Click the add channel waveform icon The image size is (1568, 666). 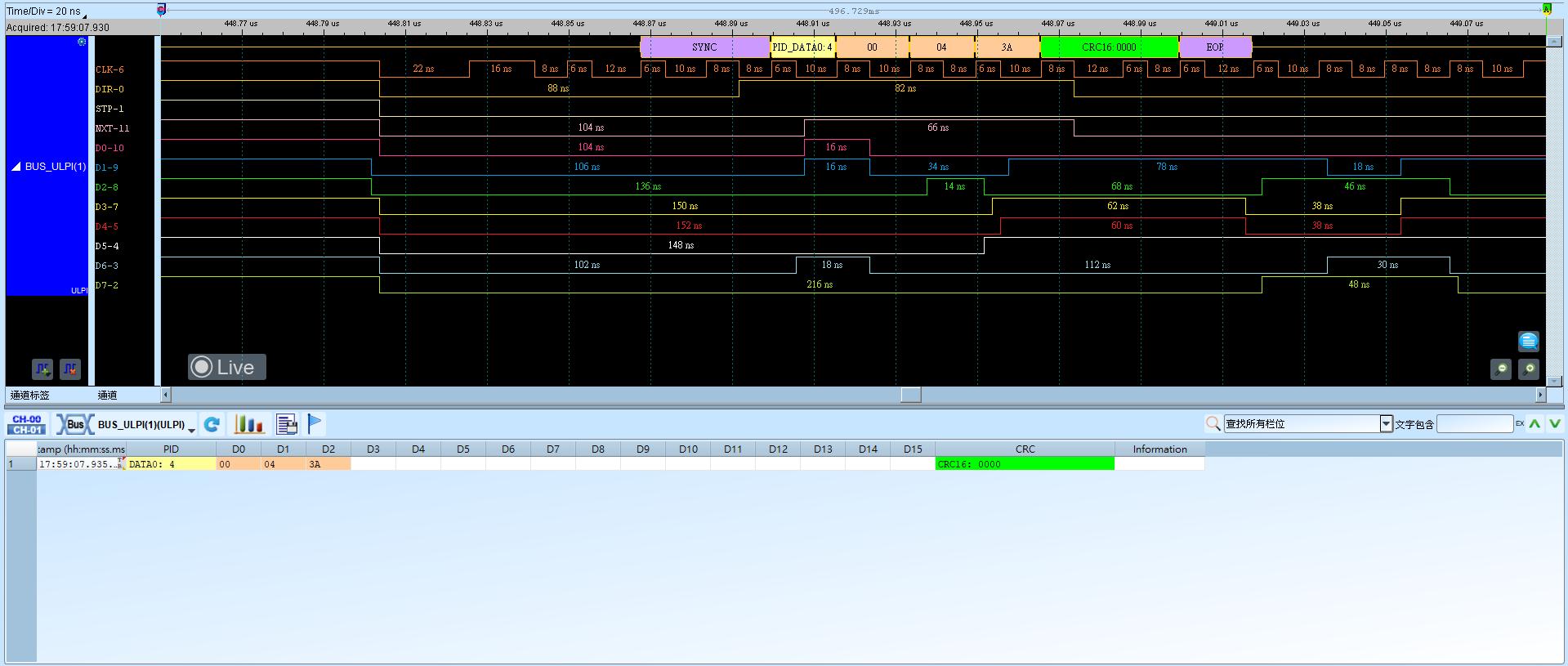pyautogui.click(x=42, y=369)
